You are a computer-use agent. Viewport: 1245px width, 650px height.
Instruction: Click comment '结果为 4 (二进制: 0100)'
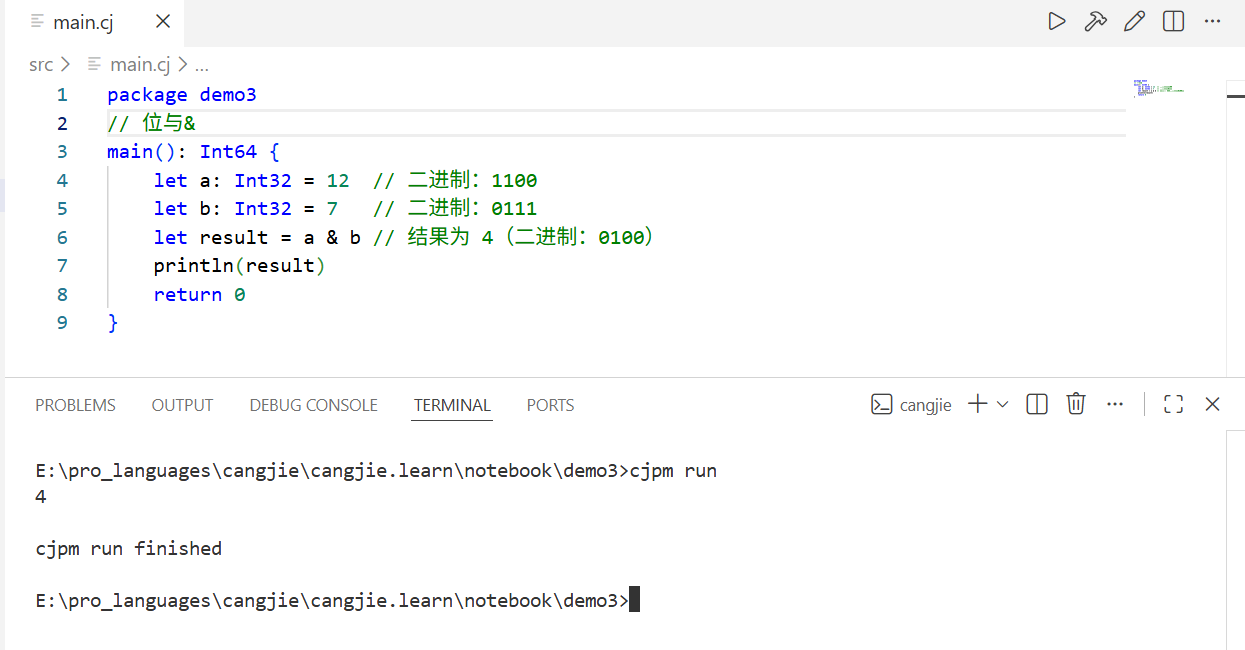(x=531, y=237)
